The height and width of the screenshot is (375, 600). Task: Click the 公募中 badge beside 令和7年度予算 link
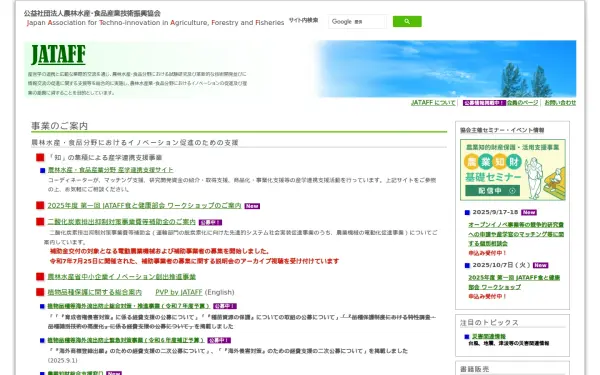point(225,307)
